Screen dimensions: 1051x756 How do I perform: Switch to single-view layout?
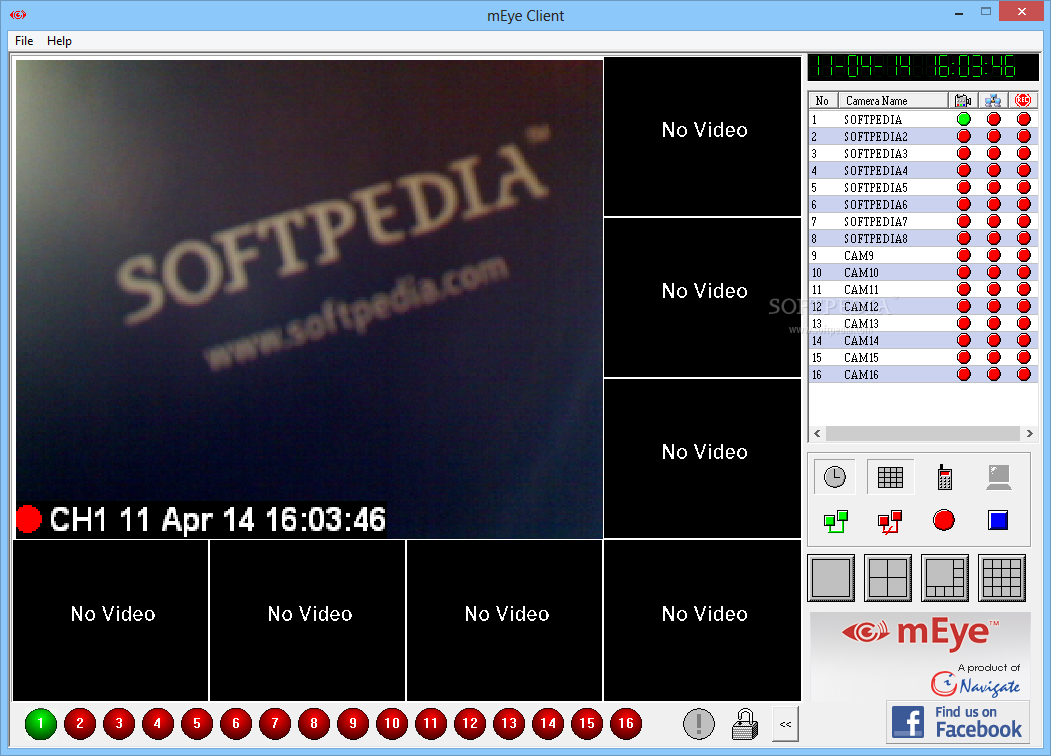pyautogui.click(x=831, y=578)
